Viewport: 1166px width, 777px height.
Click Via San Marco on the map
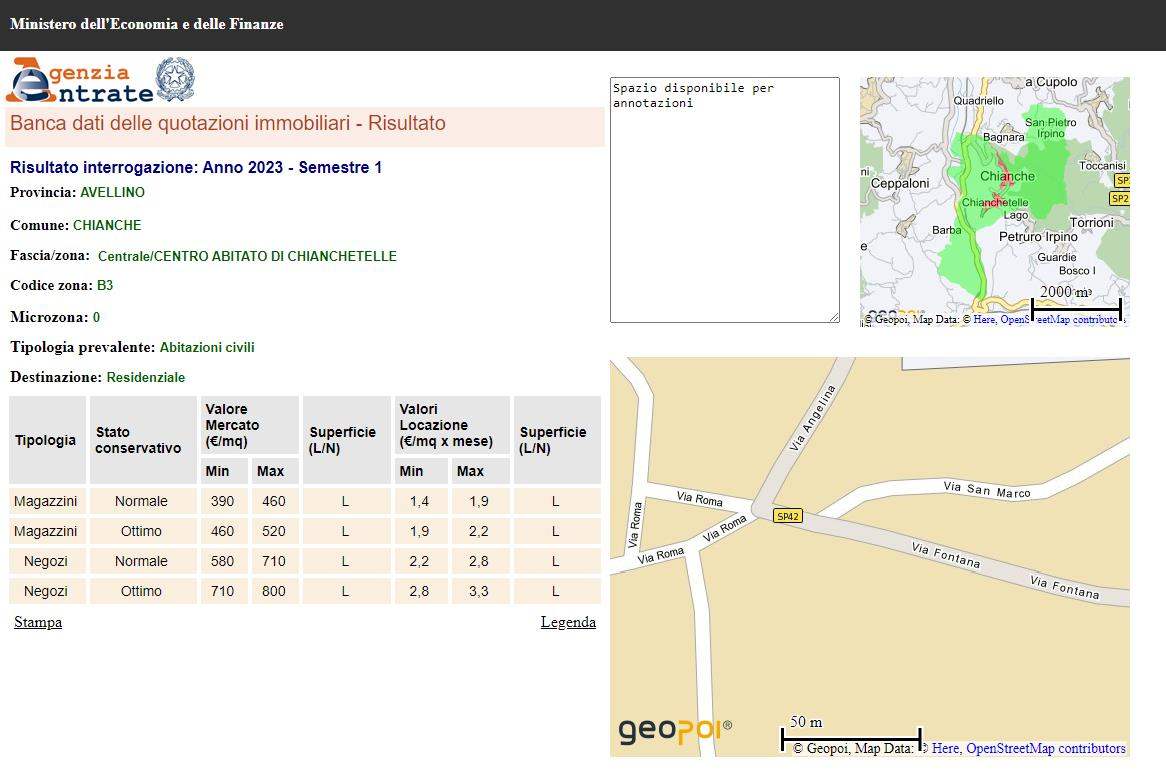[x=986, y=490]
